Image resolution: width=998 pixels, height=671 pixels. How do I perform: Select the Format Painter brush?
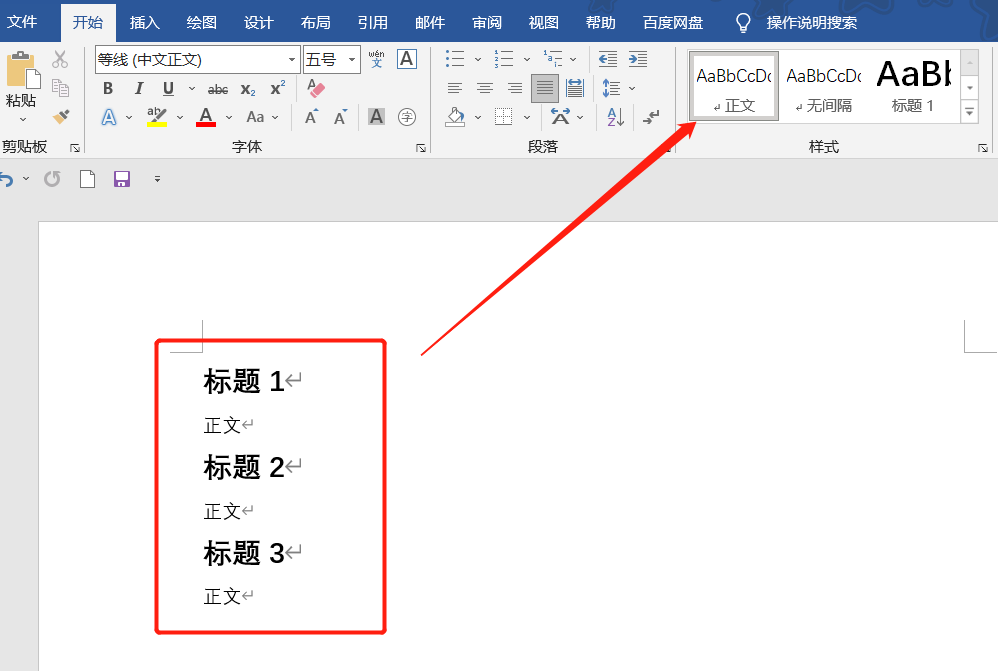coord(60,117)
